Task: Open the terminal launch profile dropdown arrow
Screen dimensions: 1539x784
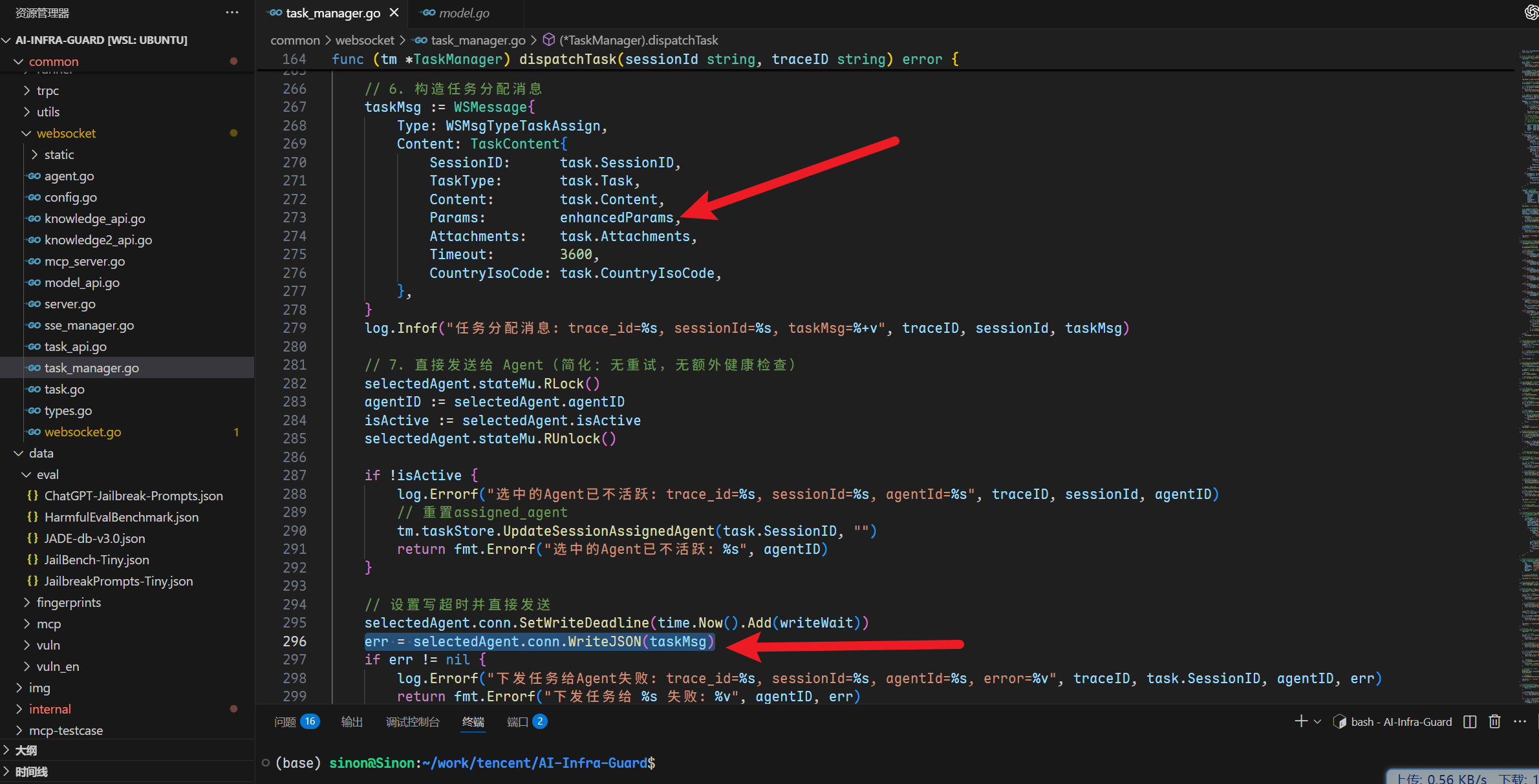Action: (x=1317, y=721)
